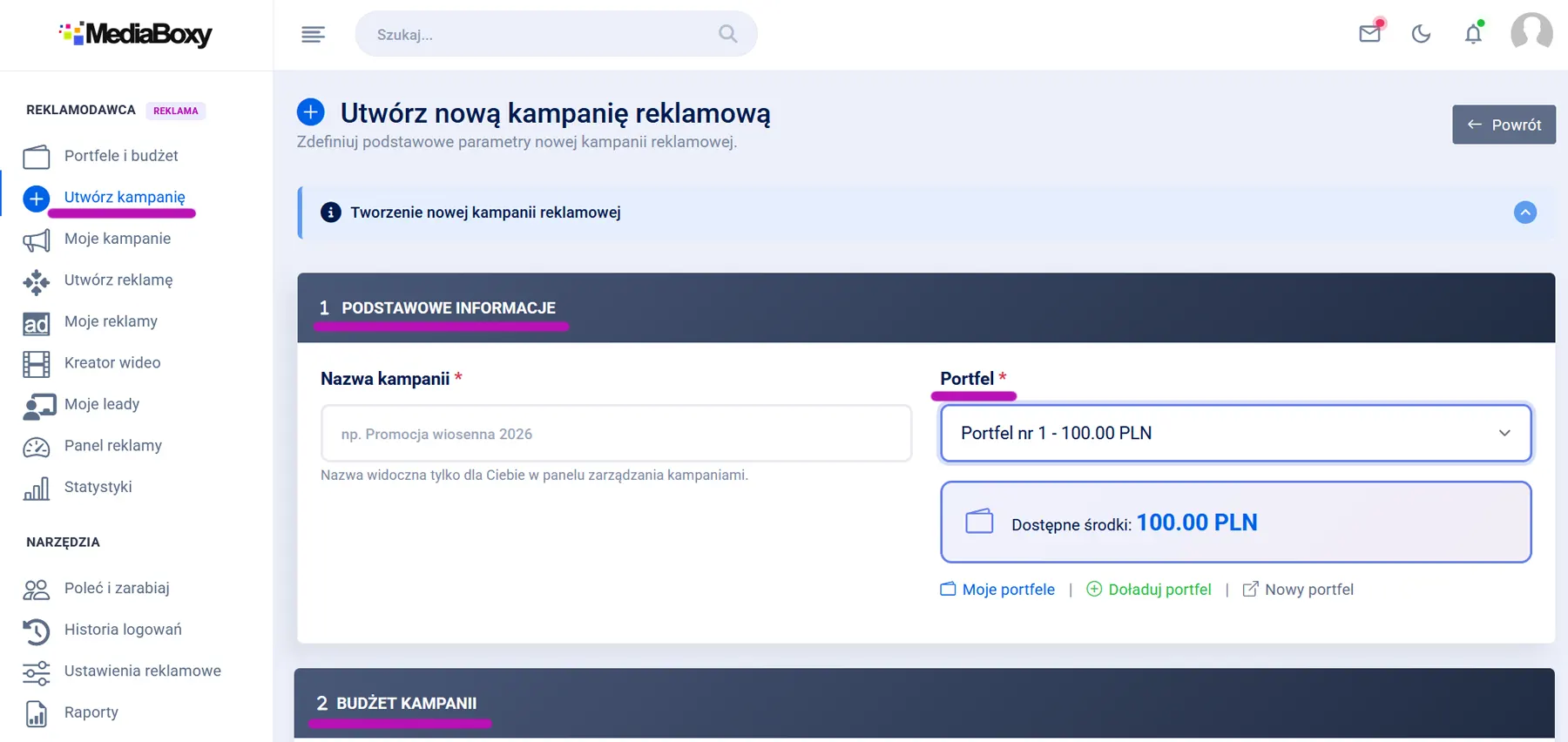This screenshot has width=1568, height=742.
Task: Click the megaphone icon for Moje kampanie
Action: pos(36,239)
